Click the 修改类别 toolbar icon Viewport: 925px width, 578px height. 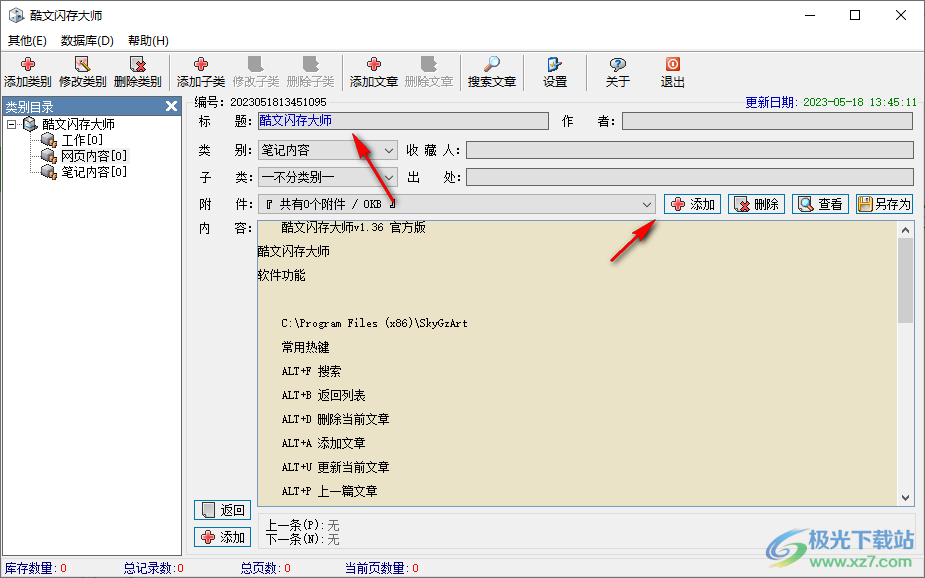pyautogui.click(x=83, y=73)
